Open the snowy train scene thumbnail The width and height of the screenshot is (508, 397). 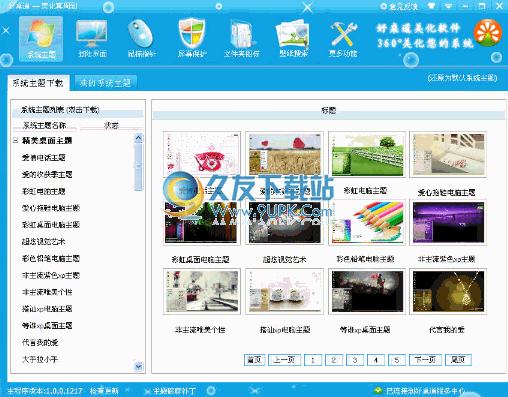202,292
